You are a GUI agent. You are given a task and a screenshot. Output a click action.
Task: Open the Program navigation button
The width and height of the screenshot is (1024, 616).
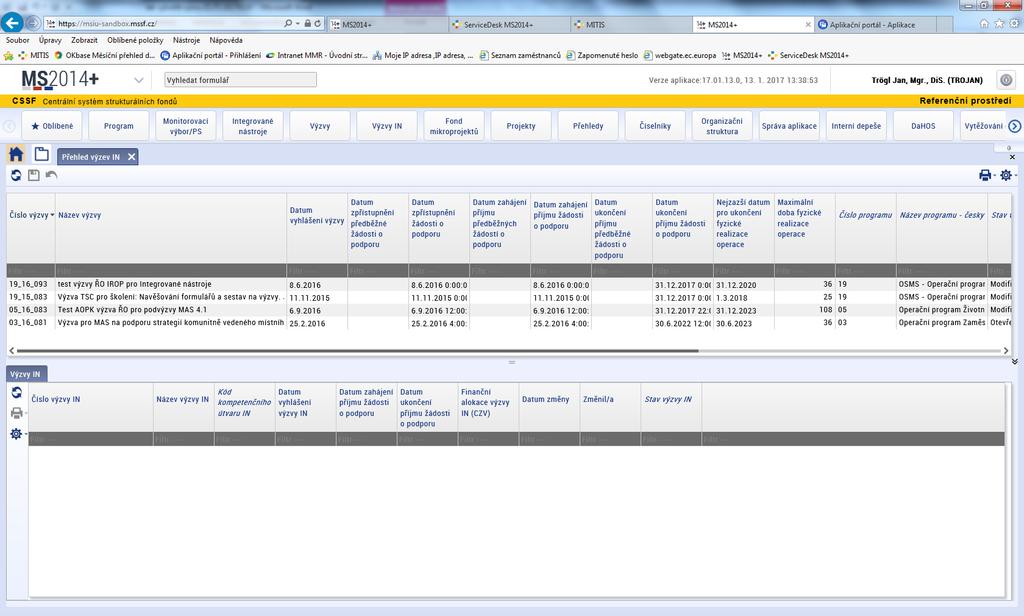pyautogui.click(x=119, y=126)
